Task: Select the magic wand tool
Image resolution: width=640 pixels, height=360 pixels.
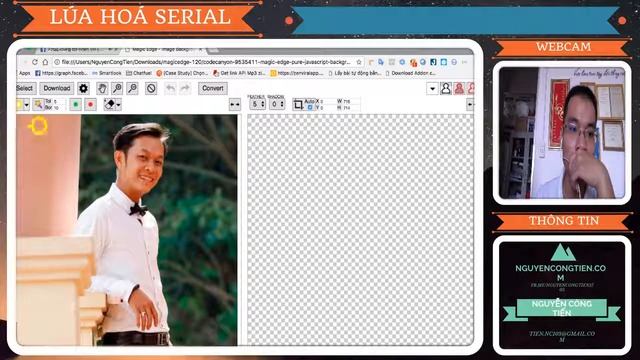Action: click(x=38, y=104)
